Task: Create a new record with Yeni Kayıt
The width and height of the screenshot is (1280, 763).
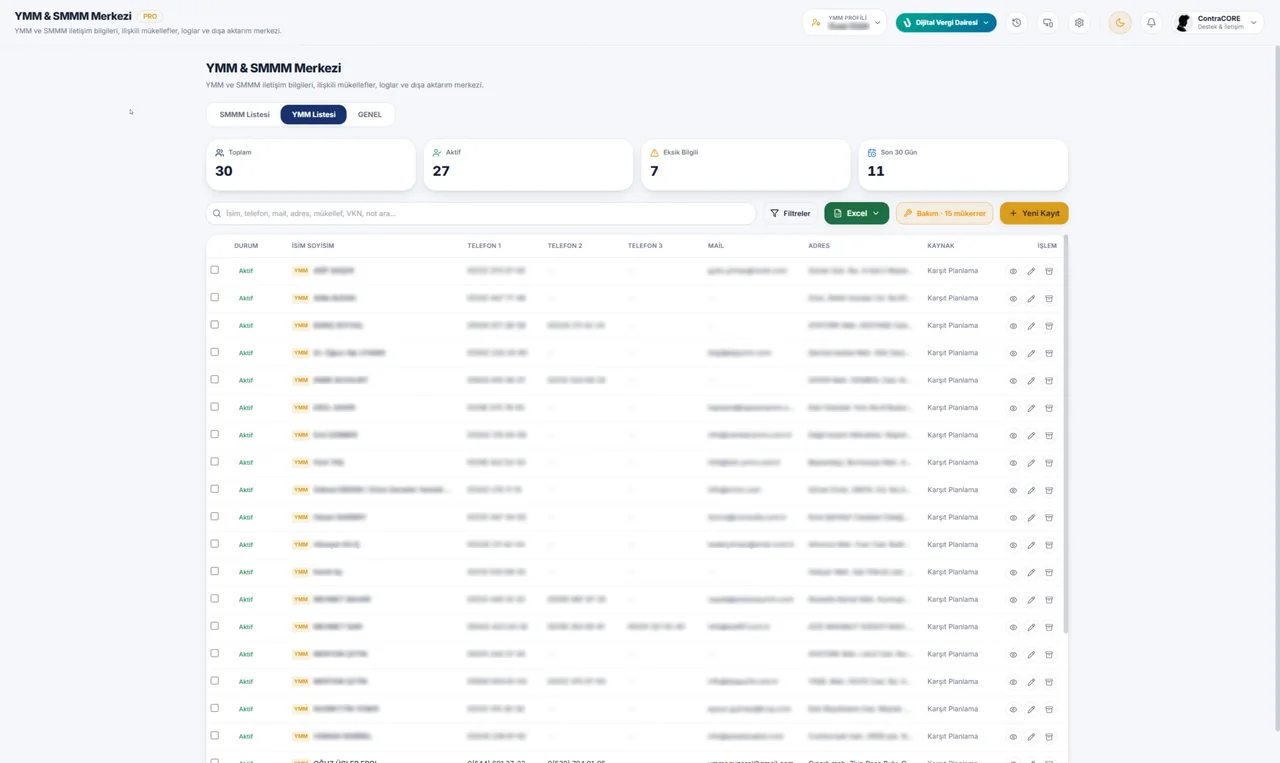Action: (1034, 213)
